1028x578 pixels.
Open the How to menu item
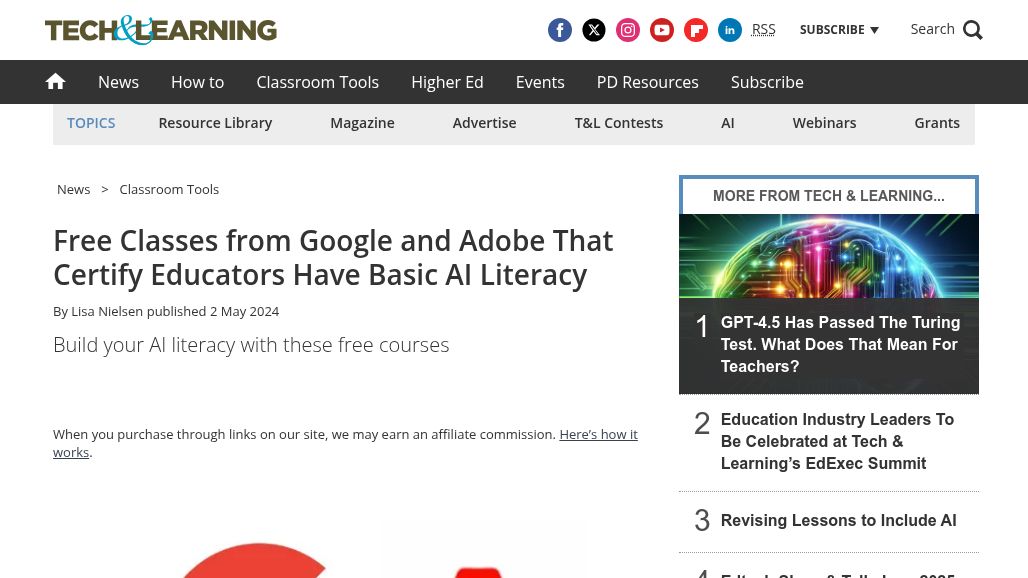197,82
